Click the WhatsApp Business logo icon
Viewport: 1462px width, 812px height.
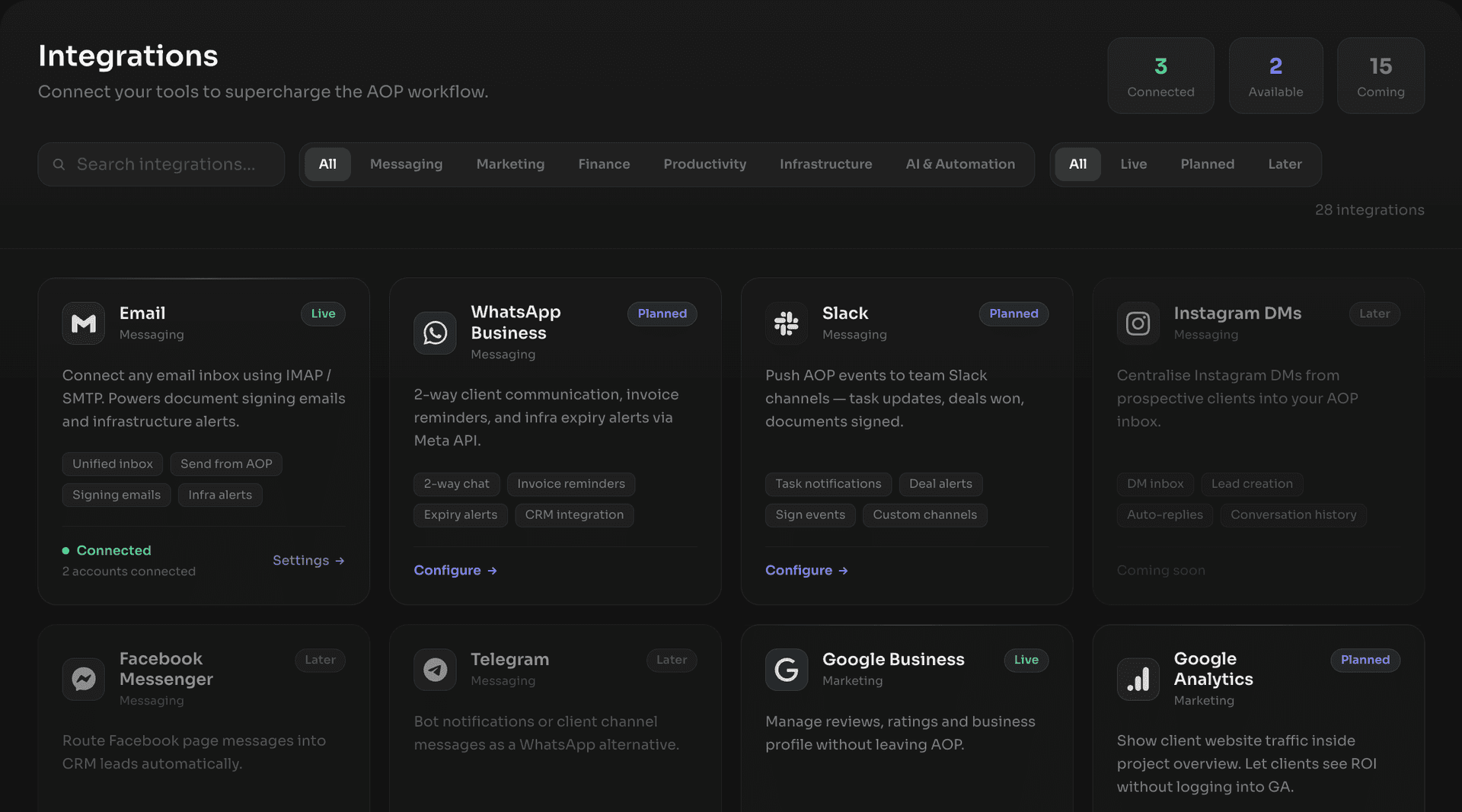pyautogui.click(x=435, y=333)
